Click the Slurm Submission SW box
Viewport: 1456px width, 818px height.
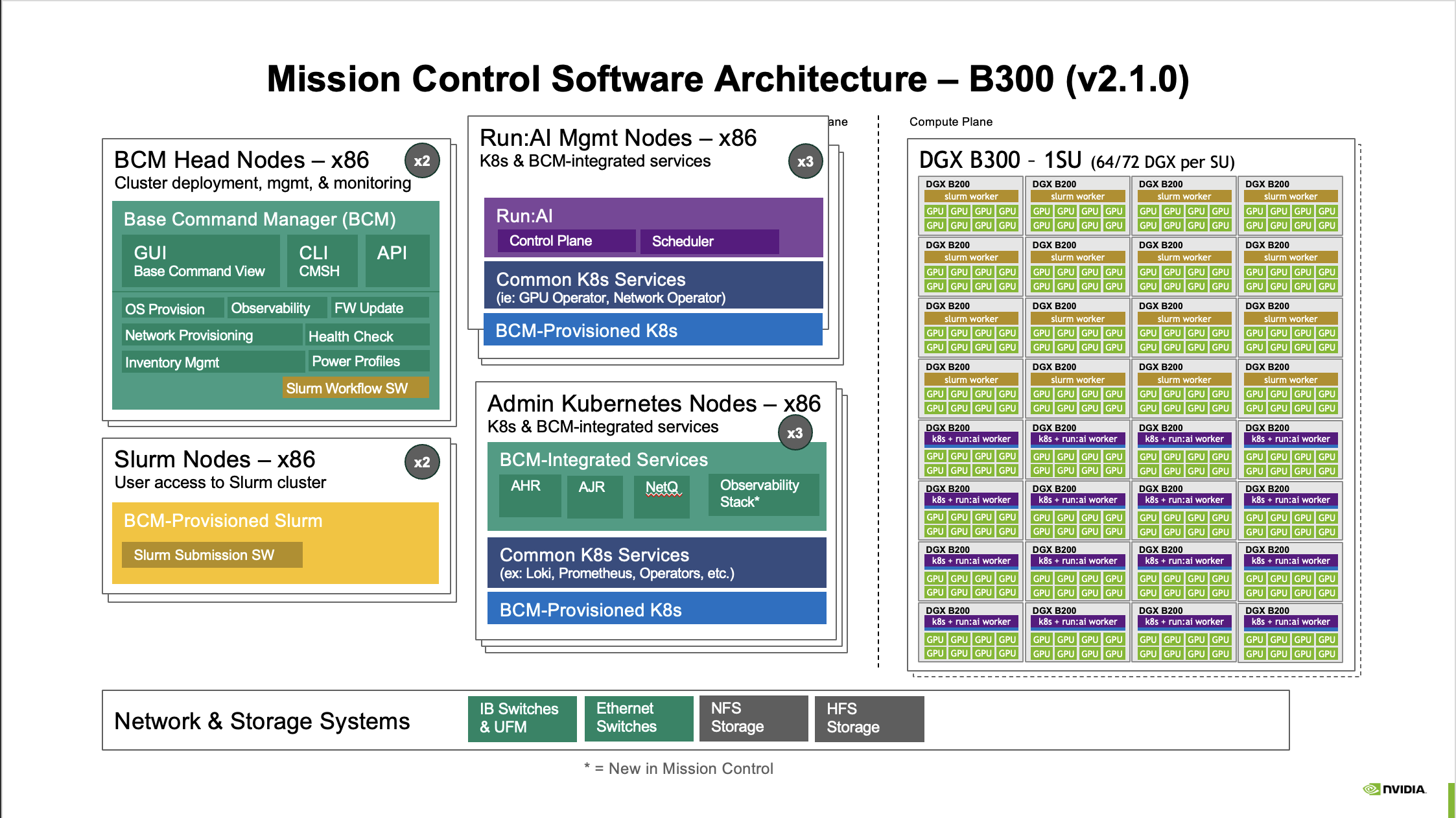(212, 555)
